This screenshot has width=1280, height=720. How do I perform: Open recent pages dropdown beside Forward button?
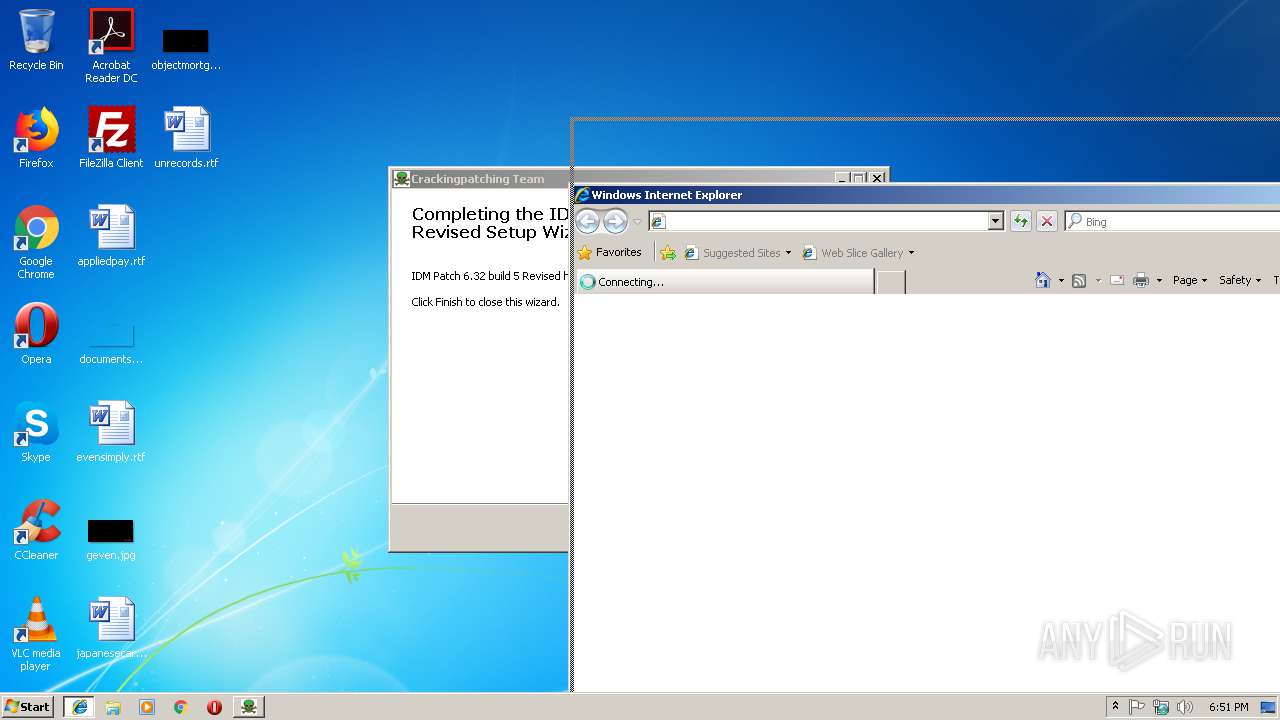point(637,222)
